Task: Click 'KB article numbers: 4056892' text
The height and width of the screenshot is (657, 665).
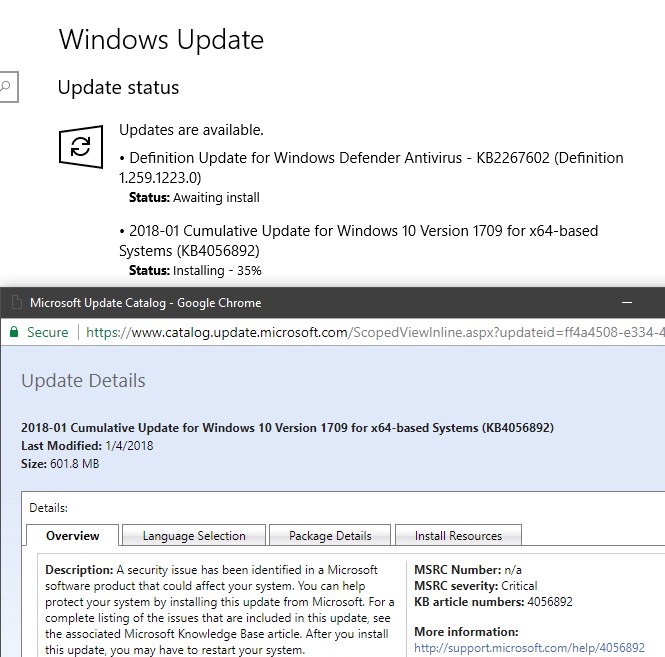Action: (493, 601)
